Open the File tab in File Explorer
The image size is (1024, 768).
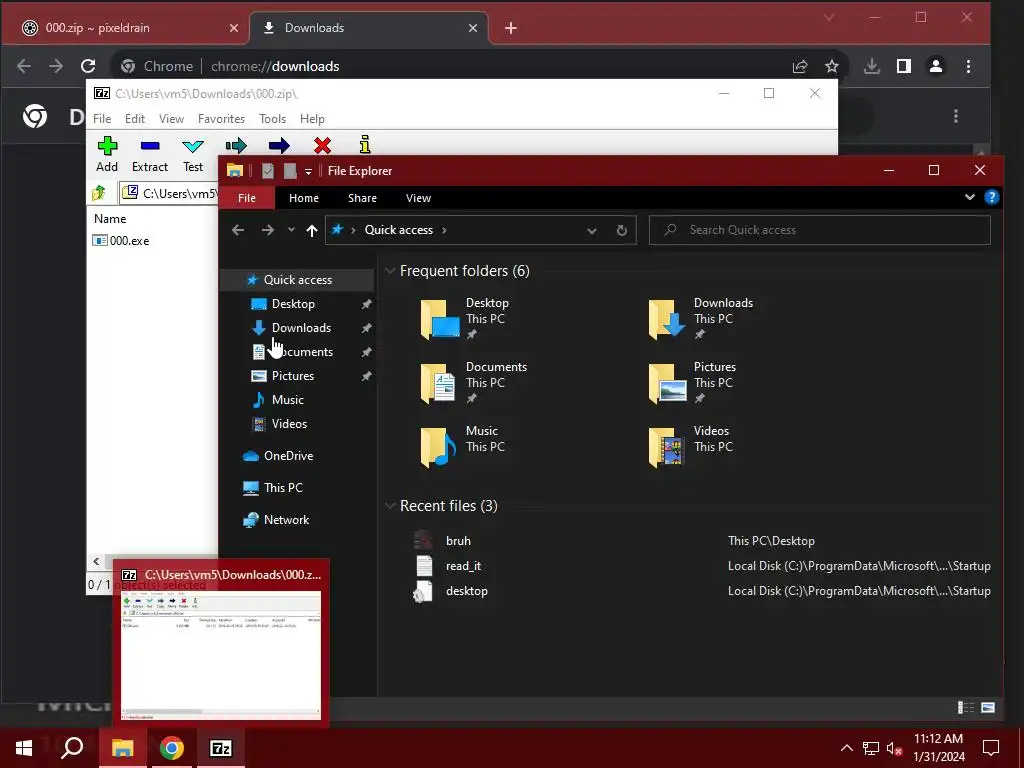[x=247, y=198]
